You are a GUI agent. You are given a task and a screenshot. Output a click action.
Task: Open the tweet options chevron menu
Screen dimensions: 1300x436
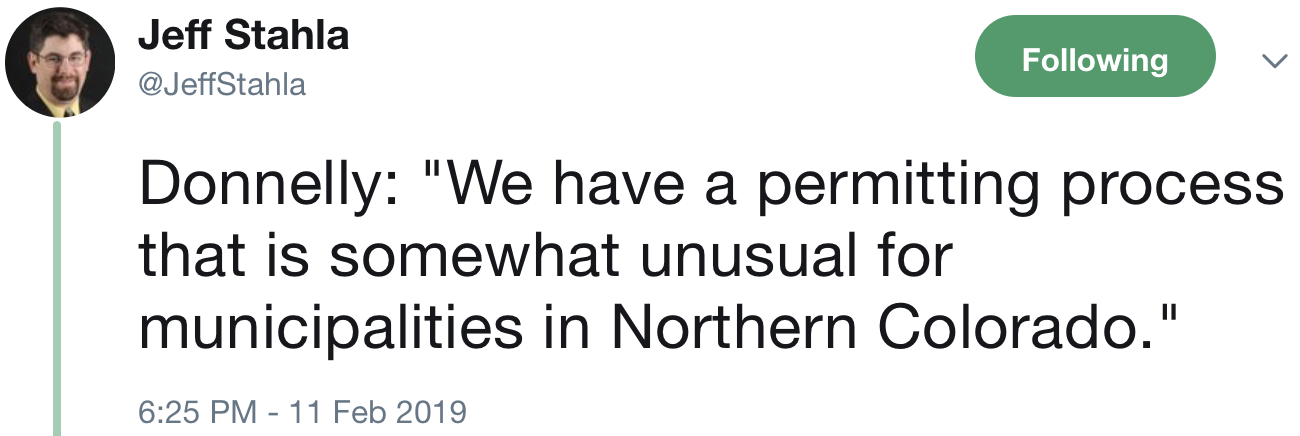click(1273, 62)
